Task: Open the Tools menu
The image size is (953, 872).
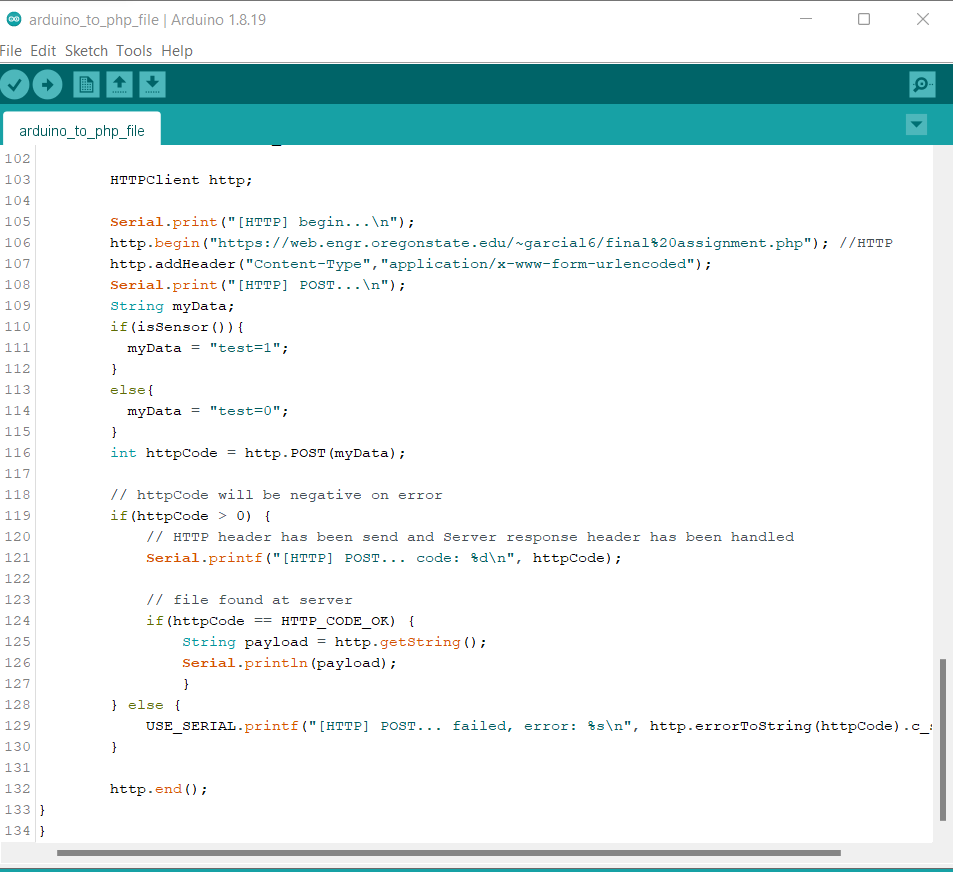Action: click(x=134, y=51)
